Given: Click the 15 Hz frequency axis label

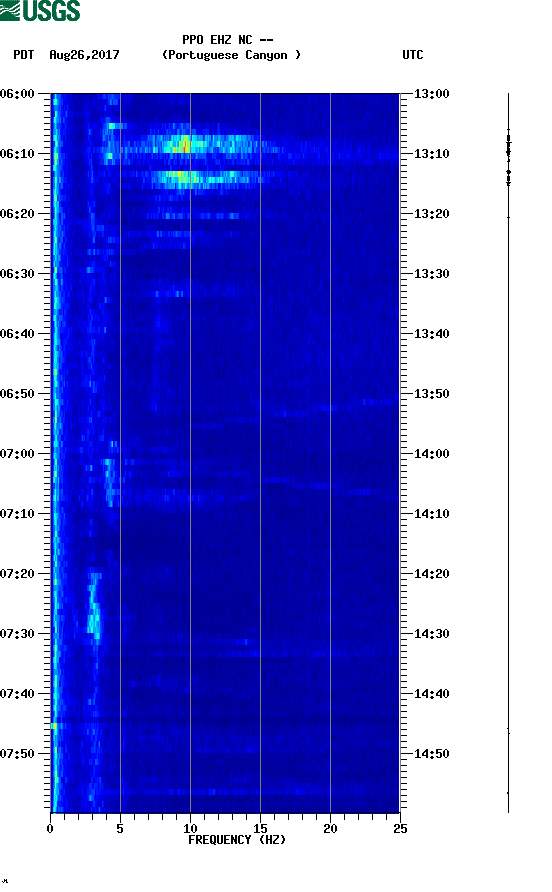Looking at the screenshot, I should click(260, 829).
